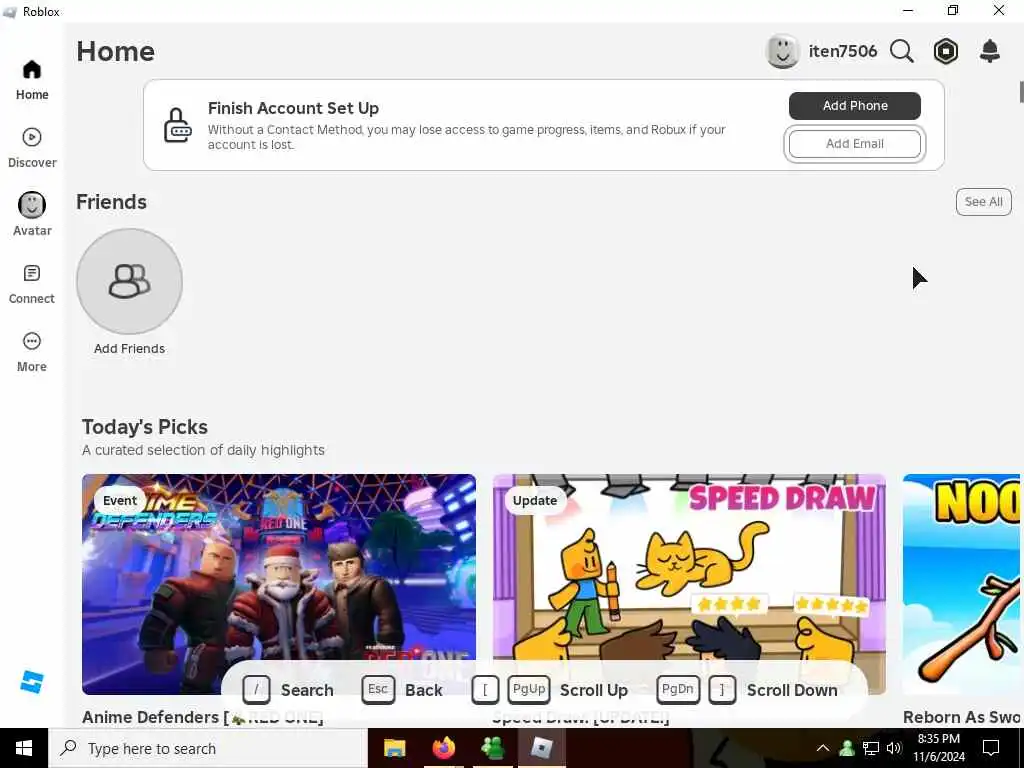This screenshot has width=1024, height=768.
Task: Click the iten7506 username
Action: click(842, 51)
